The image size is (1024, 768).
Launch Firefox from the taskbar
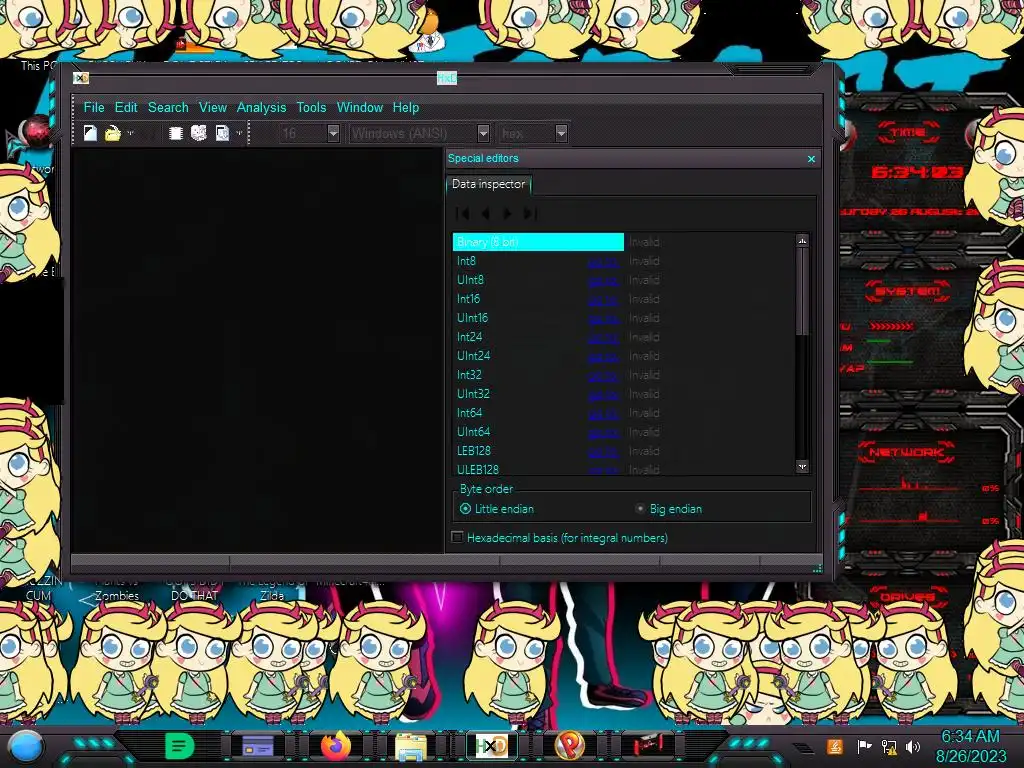pyautogui.click(x=336, y=746)
